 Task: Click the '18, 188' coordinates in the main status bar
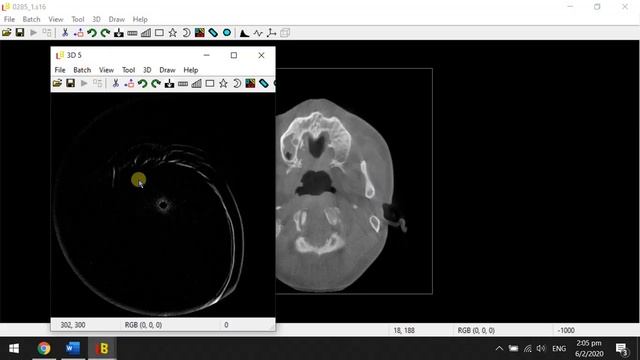[404, 330]
